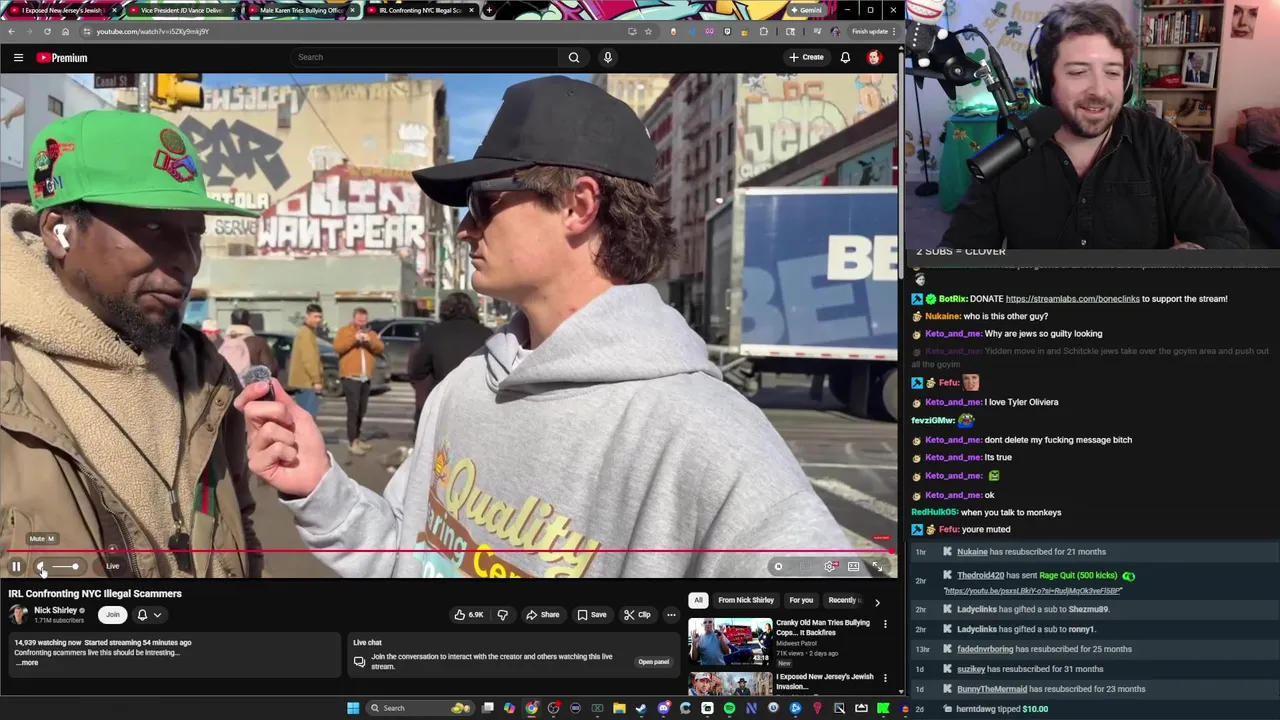Open Gemini in Chrome
The image size is (1280, 720).
click(x=806, y=10)
